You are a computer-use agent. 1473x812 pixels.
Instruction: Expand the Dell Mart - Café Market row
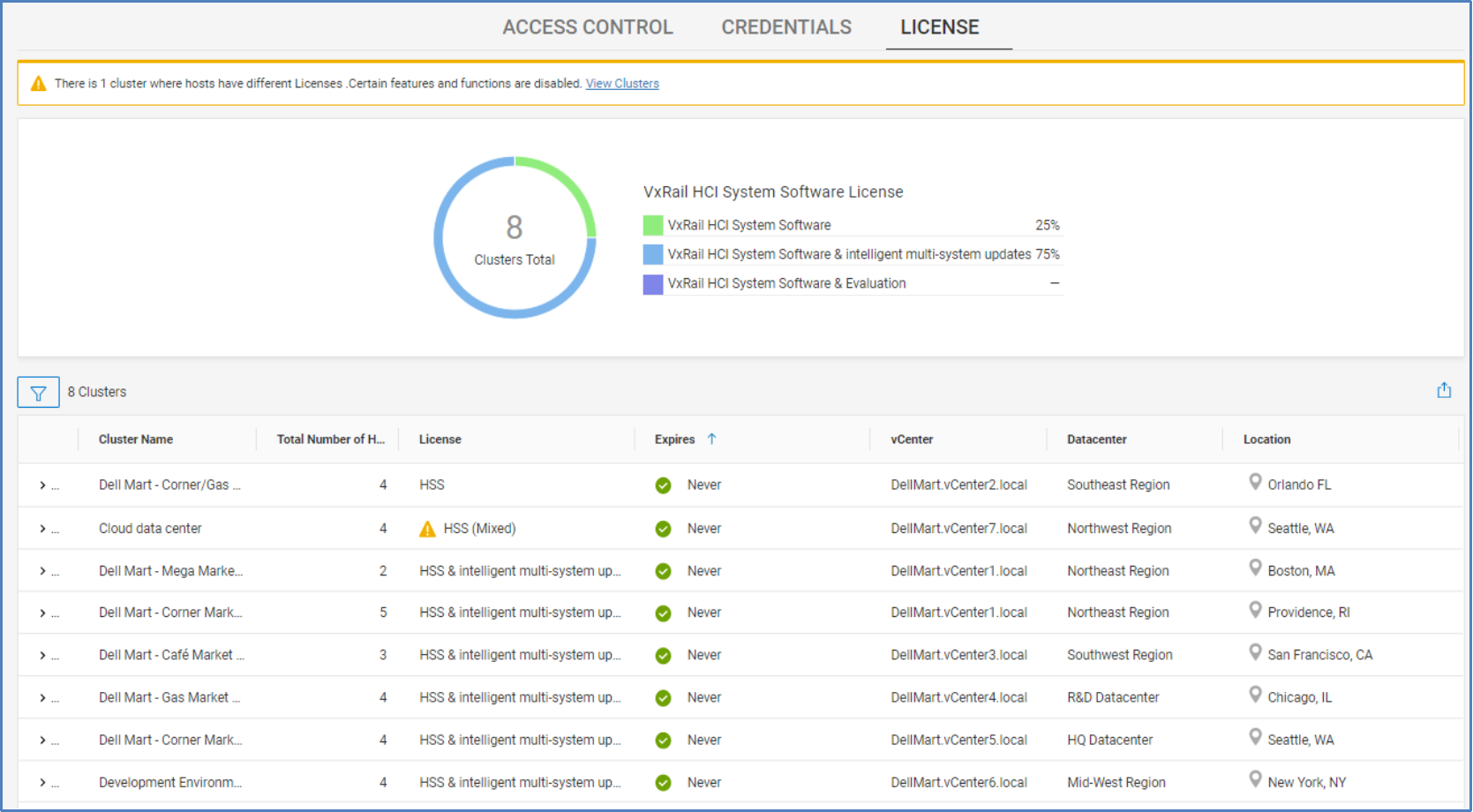pyautogui.click(x=42, y=656)
